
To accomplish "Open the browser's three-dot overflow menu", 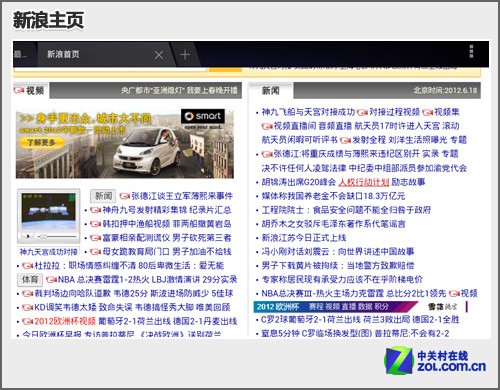I will click(471, 52).
